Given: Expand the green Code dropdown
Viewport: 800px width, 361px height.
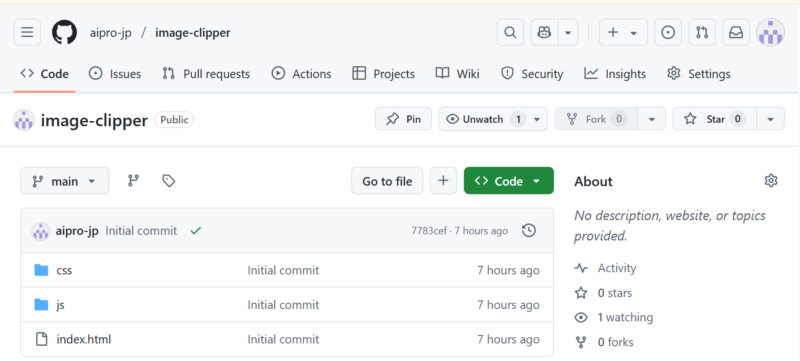Looking at the screenshot, I should click(x=509, y=181).
